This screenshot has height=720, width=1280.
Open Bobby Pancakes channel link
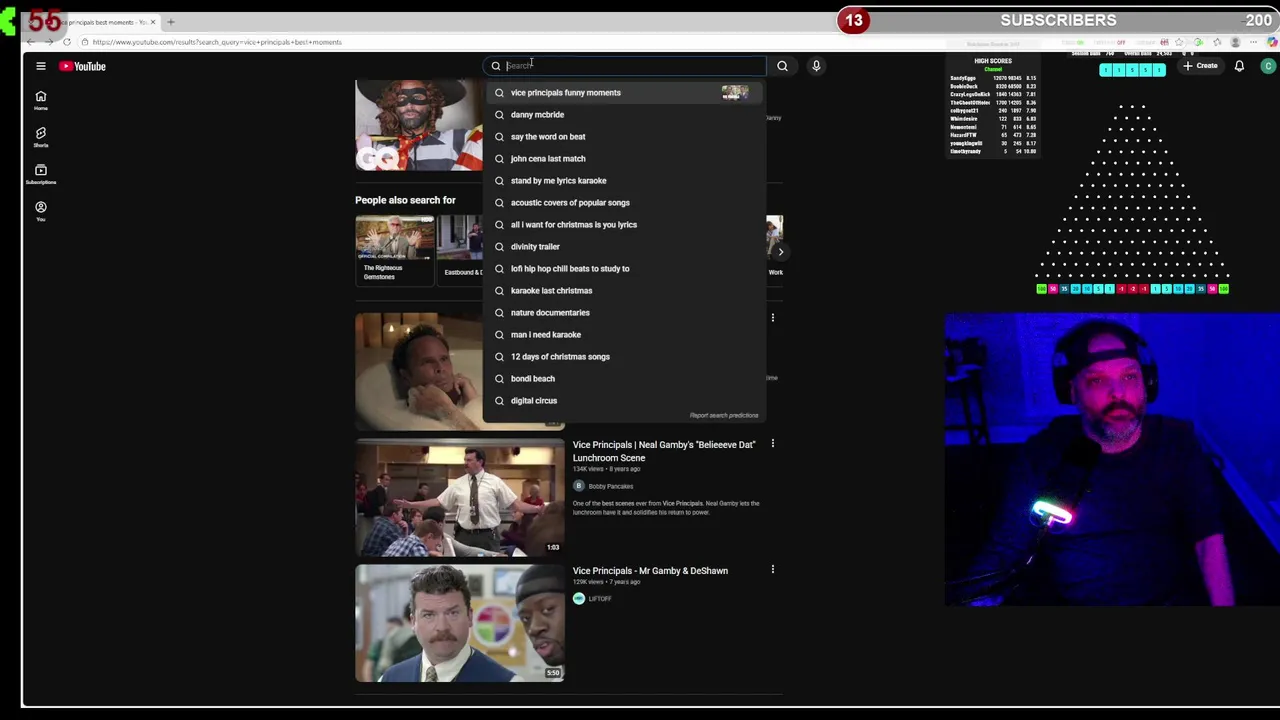click(610, 486)
